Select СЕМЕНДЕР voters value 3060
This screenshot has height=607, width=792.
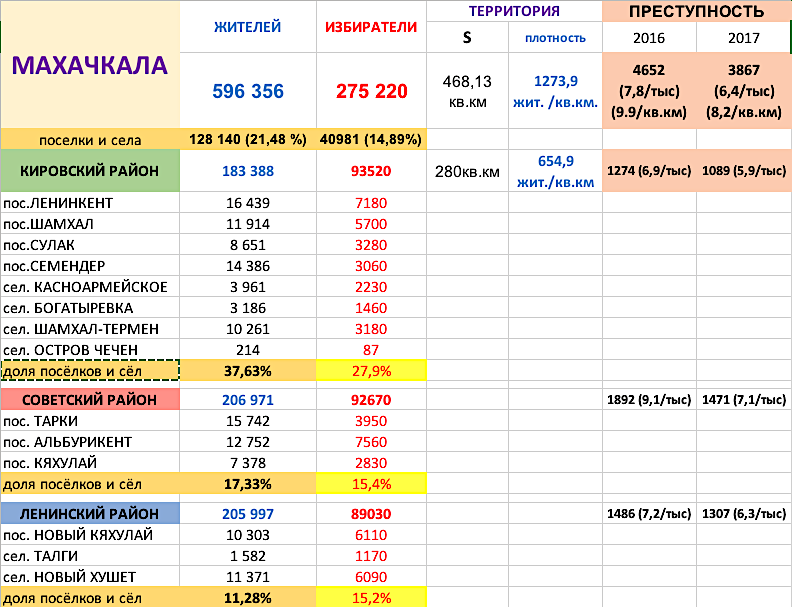pos(371,266)
